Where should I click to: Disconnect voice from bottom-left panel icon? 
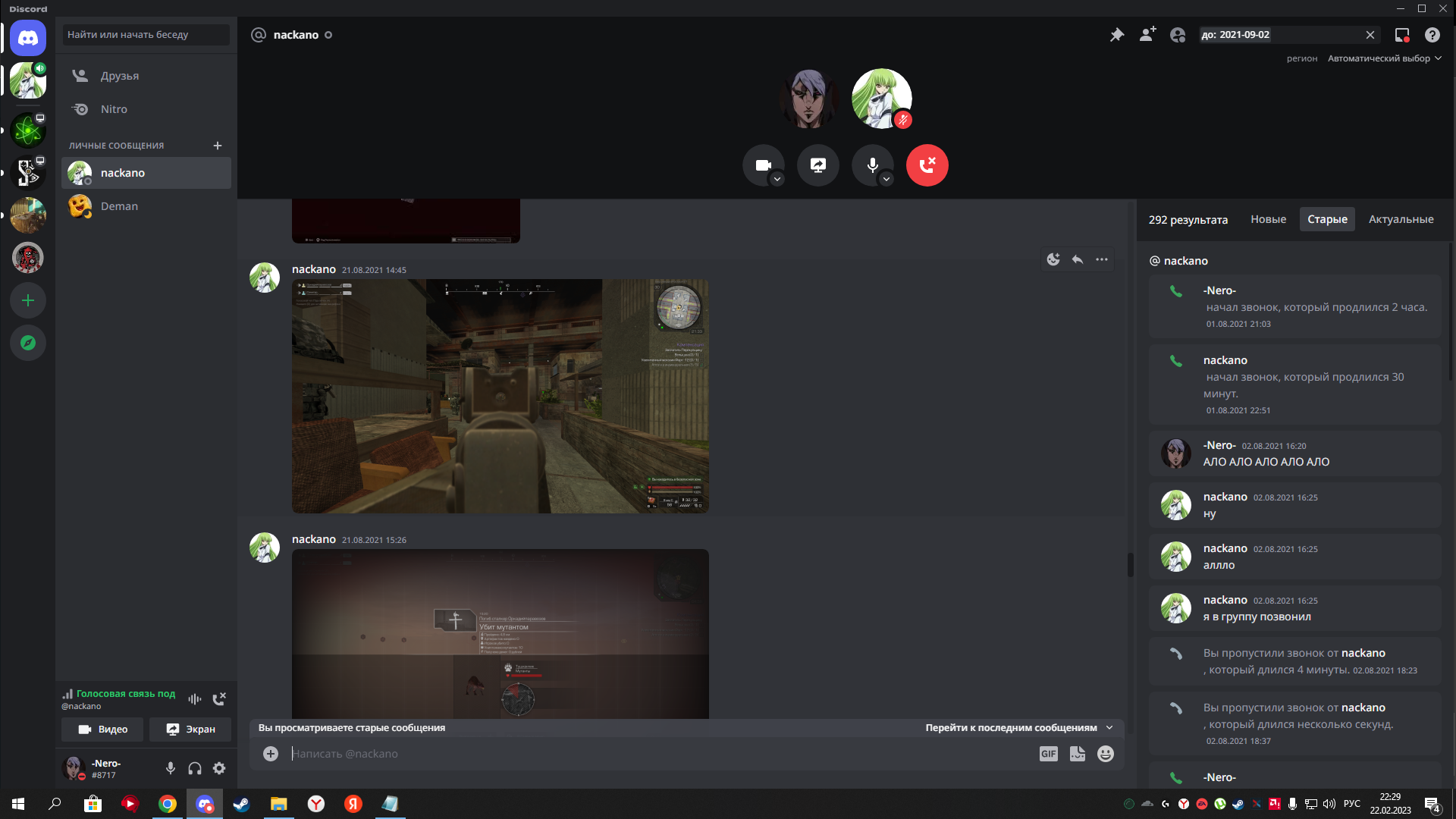[219, 699]
